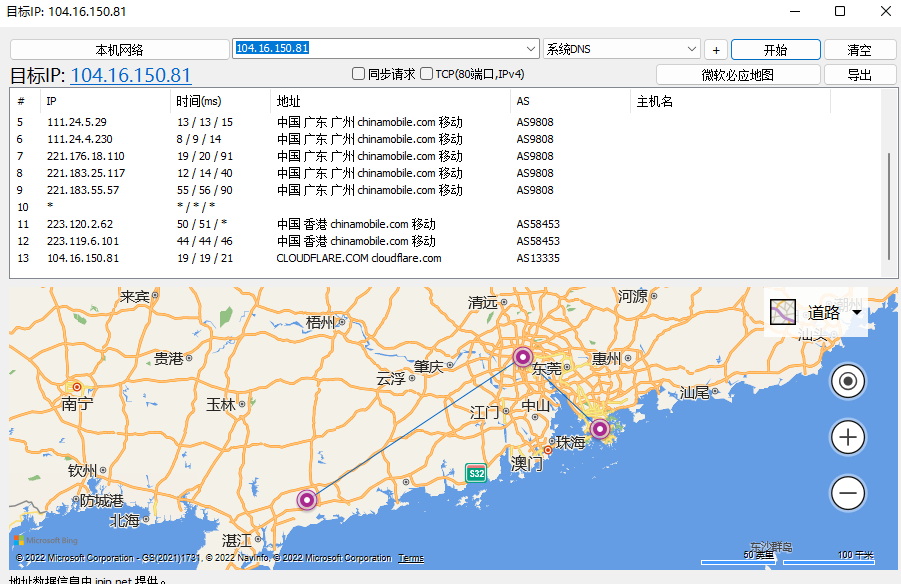The height and width of the screenshot is (584, 901).
Task: Click the 导出 export button
Action: click(860, 75)
